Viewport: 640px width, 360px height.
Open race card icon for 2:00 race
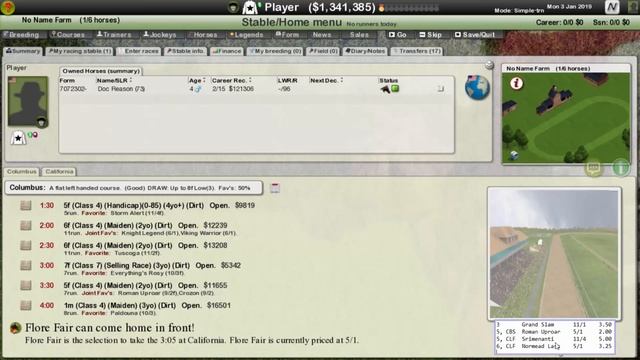tap(26, 225)
